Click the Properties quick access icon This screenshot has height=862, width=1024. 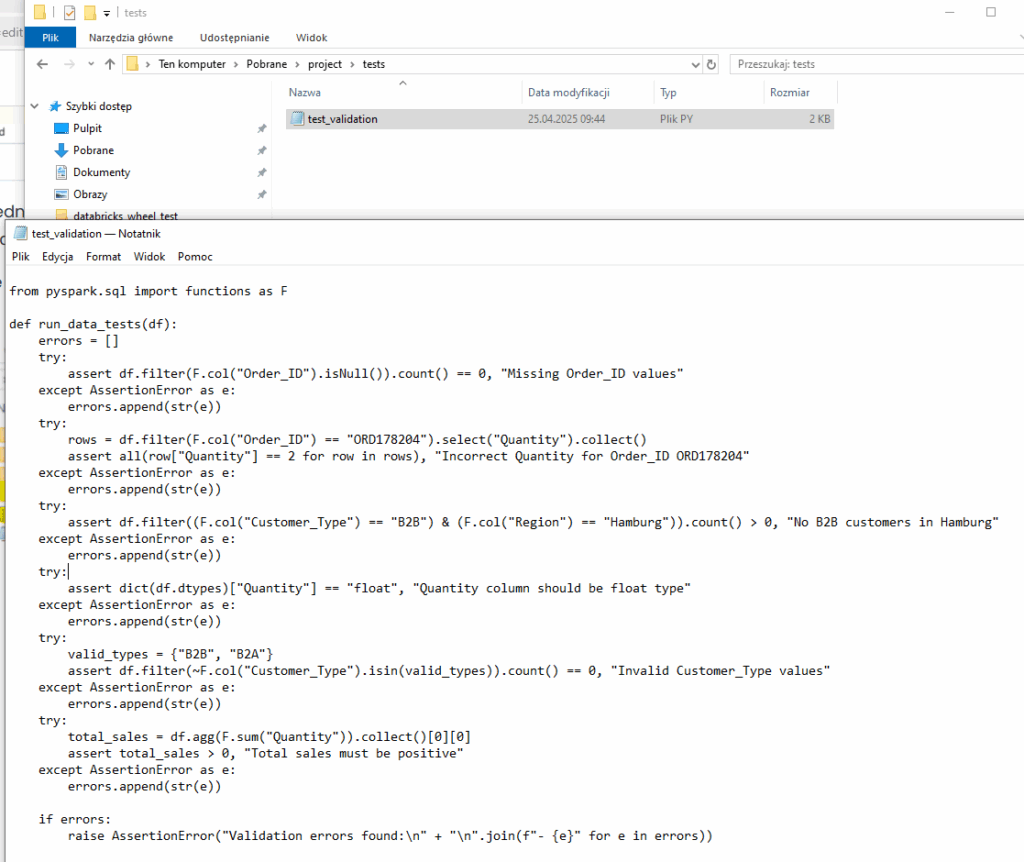click(69, 13)
